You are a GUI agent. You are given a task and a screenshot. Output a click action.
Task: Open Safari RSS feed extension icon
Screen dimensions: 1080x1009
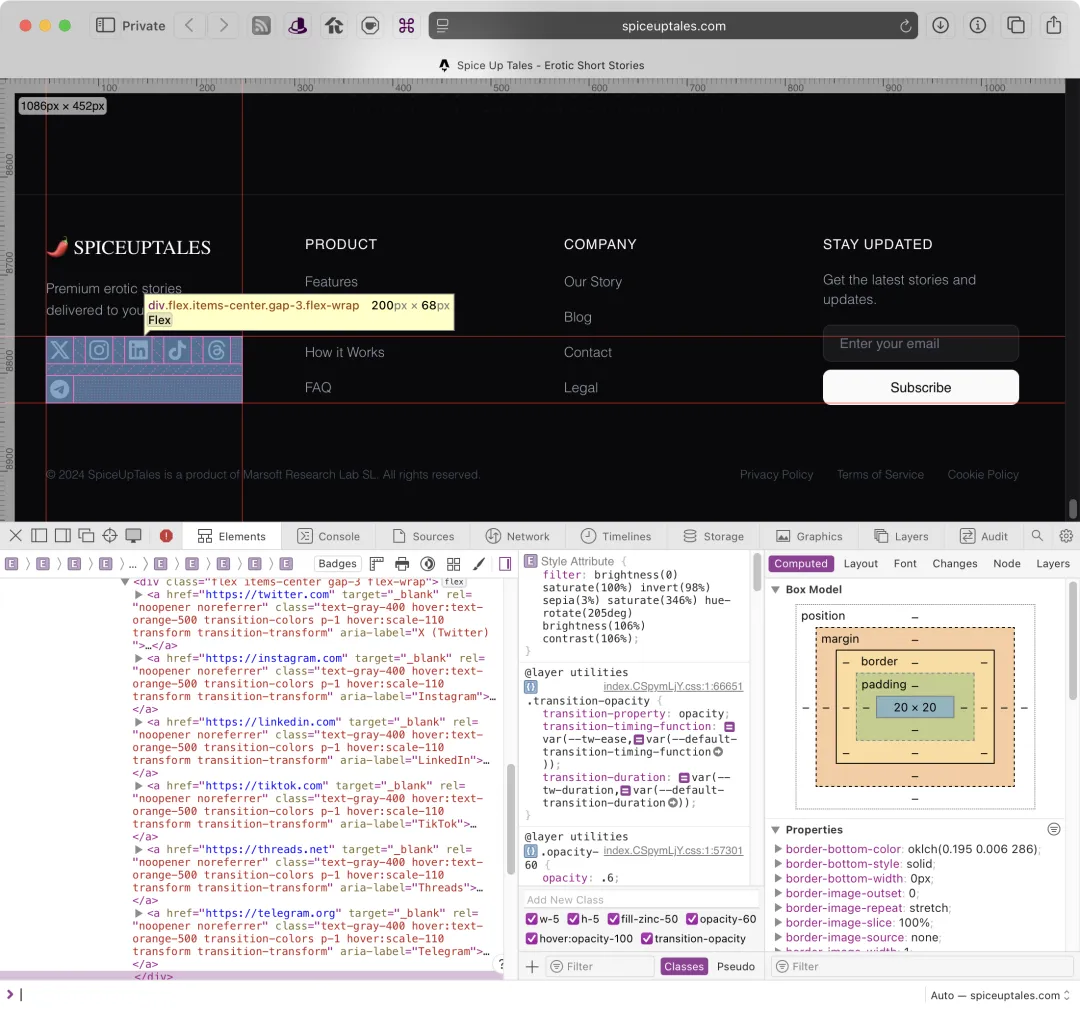[x=261, y=26]
